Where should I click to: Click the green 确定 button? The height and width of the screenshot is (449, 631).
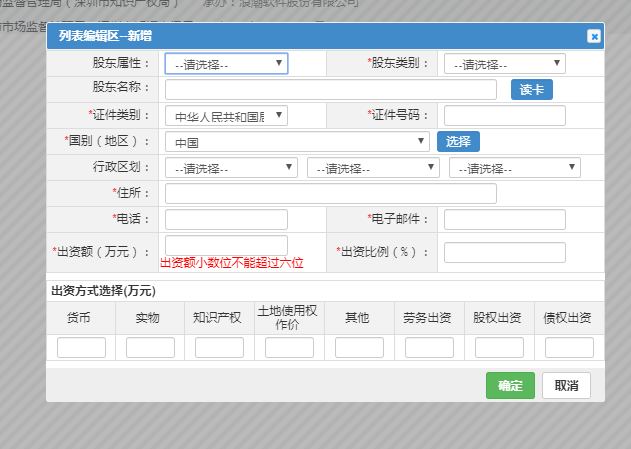510,386
